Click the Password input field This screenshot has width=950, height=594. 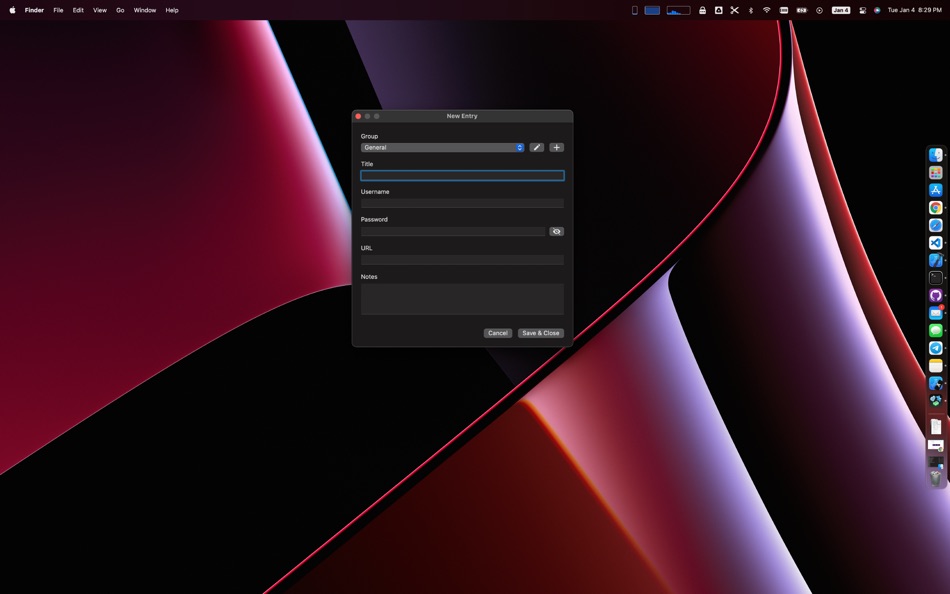pos(453,232)
